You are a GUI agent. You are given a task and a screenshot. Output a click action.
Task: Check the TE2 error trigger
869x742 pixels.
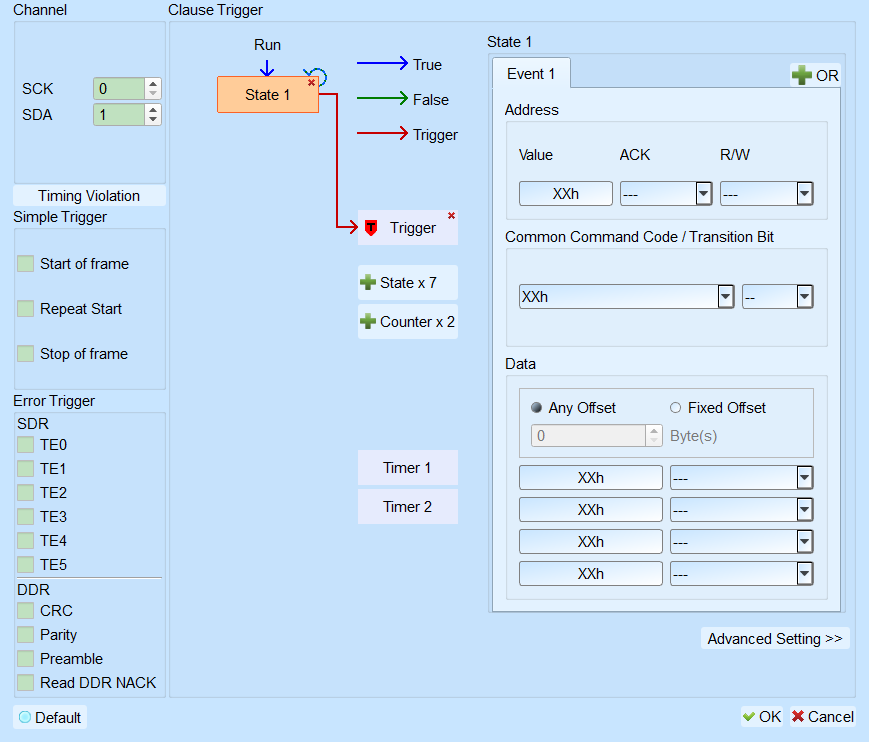pos(25,493)
